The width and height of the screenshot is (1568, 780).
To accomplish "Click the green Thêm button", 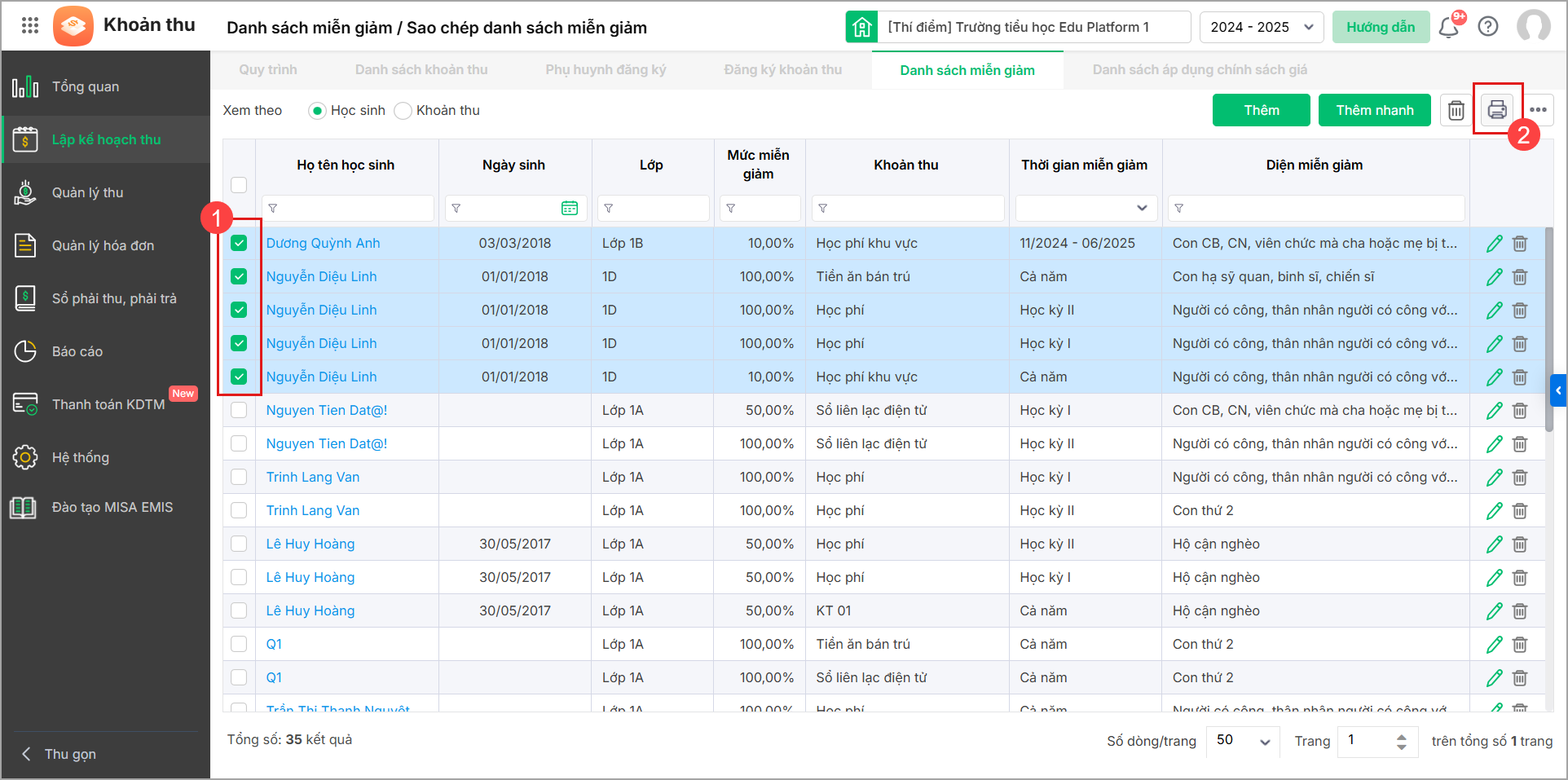I will (1261, 110).
